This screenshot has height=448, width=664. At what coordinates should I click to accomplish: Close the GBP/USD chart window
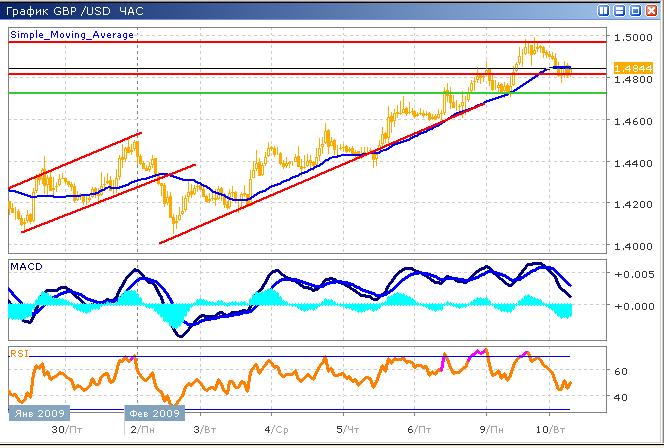click(651, 10)
